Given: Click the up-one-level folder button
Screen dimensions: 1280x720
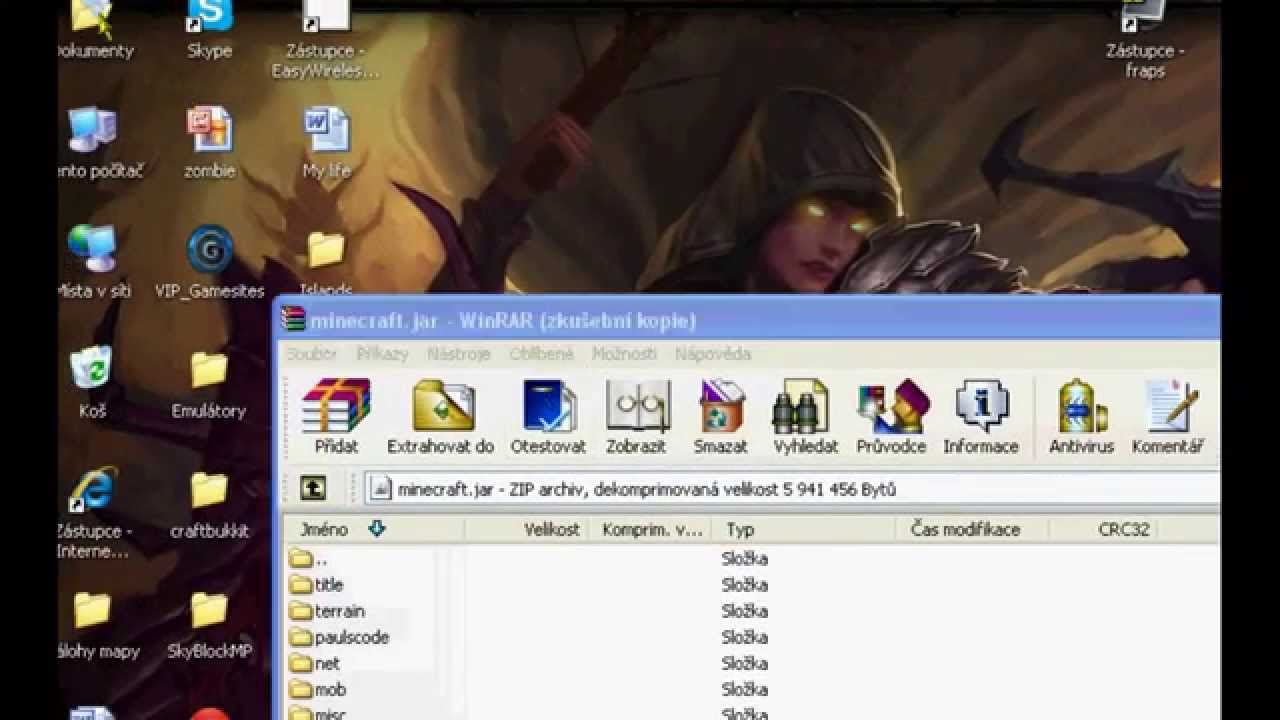Looking at the screenshot, I should [313, 488].
